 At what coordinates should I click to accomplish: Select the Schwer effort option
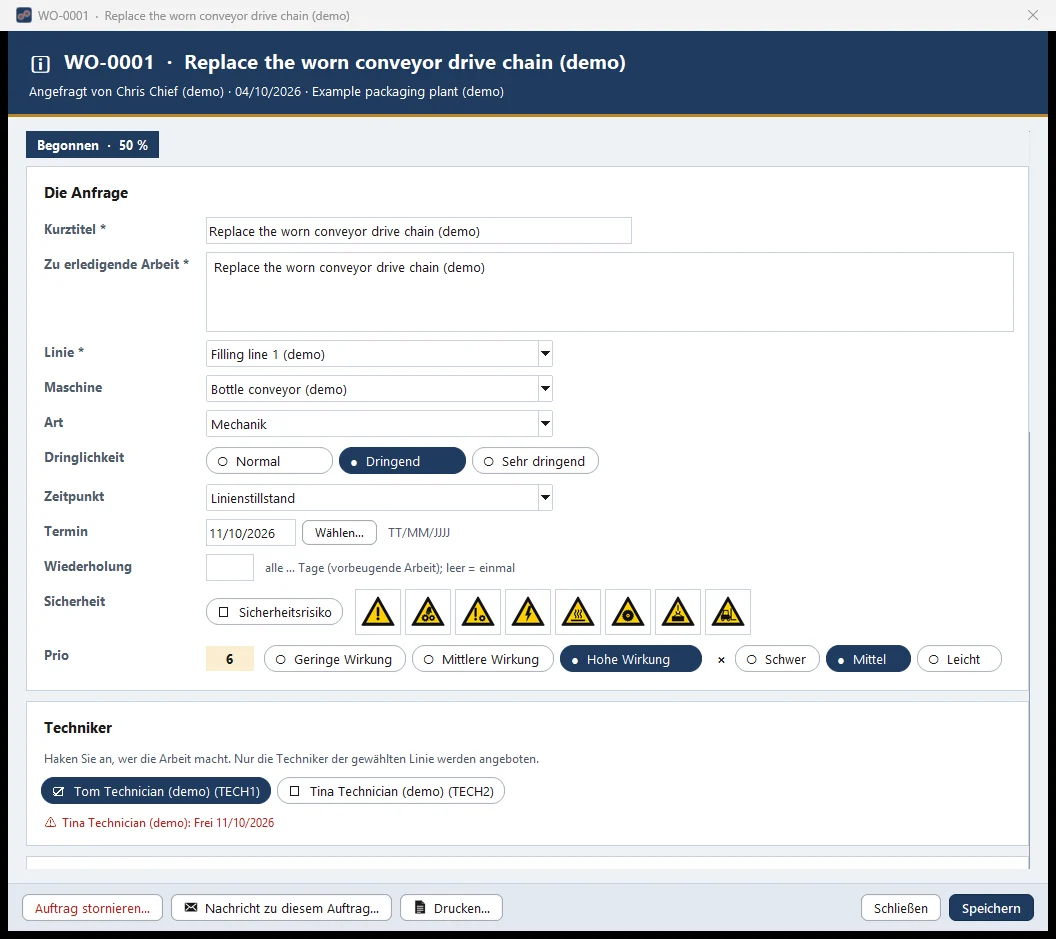click(777, 659)
